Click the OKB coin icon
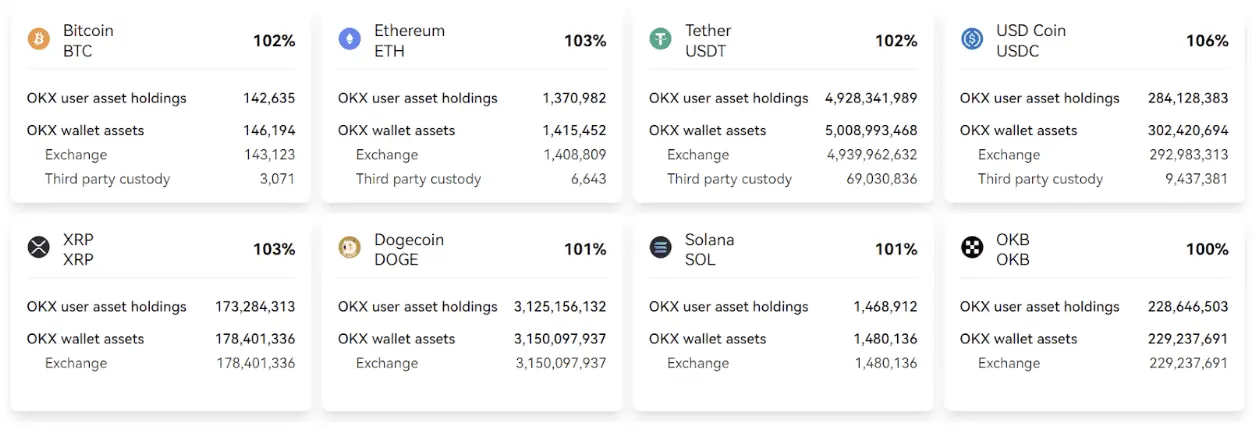The height and width of the screenshot is (432, 1260). 971,248
